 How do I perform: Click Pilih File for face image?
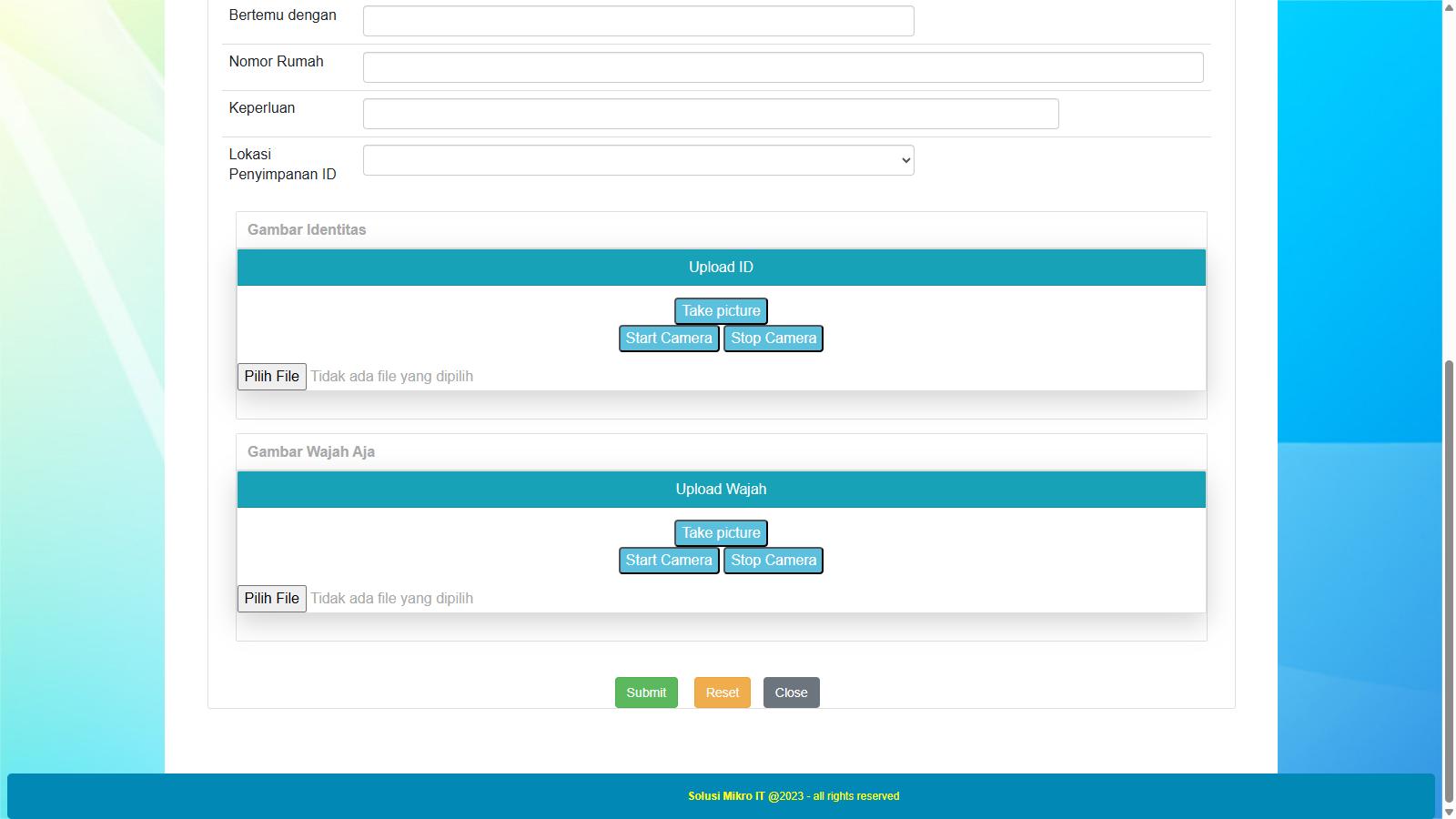(271, 599)
